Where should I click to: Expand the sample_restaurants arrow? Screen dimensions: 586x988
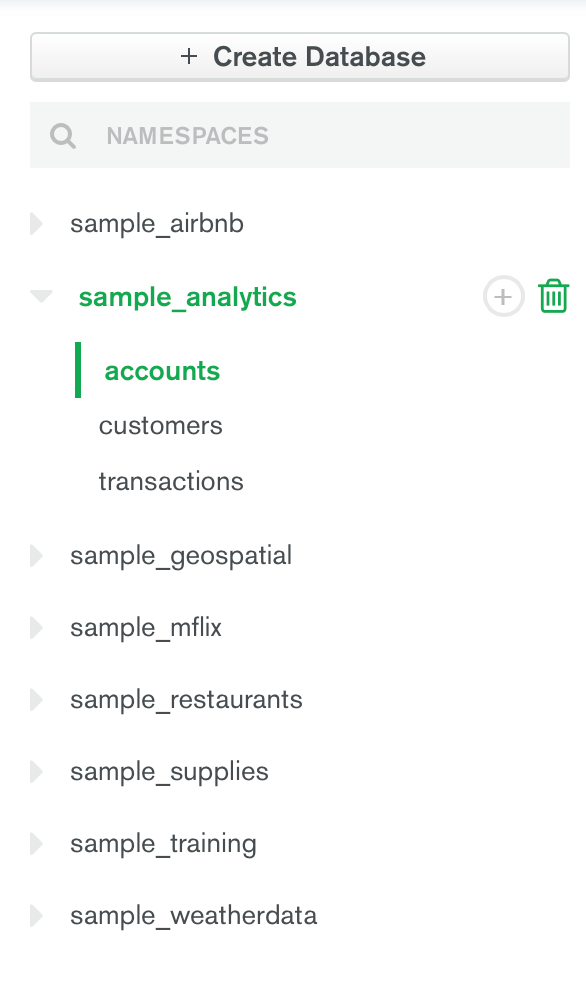pyautogui.click(x=37, y=699)
